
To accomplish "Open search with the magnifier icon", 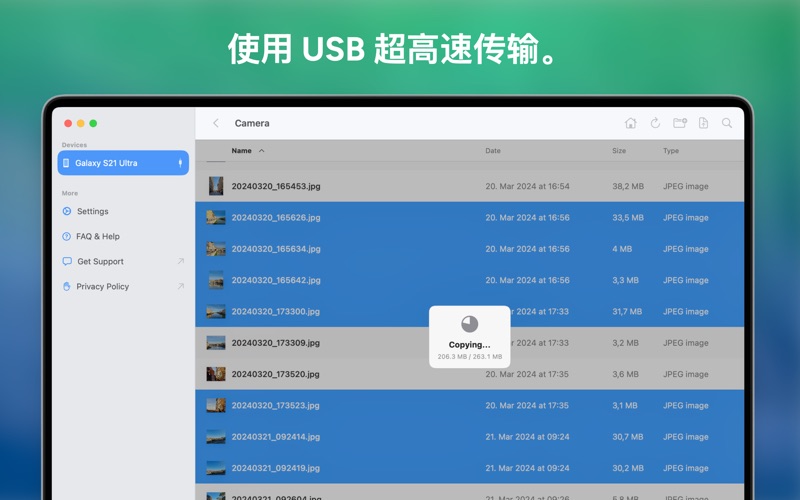I will coord(727,123).
